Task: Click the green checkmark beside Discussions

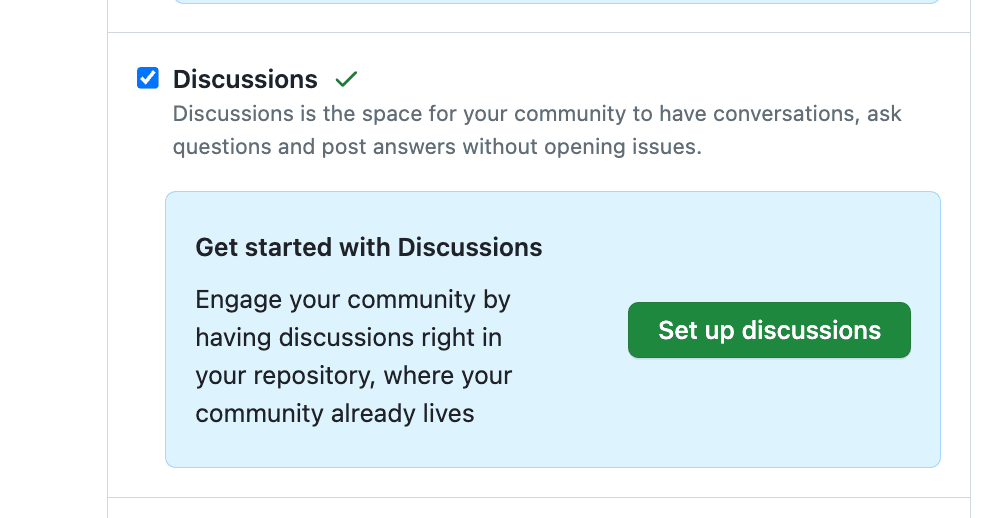Action: [346, 79]
